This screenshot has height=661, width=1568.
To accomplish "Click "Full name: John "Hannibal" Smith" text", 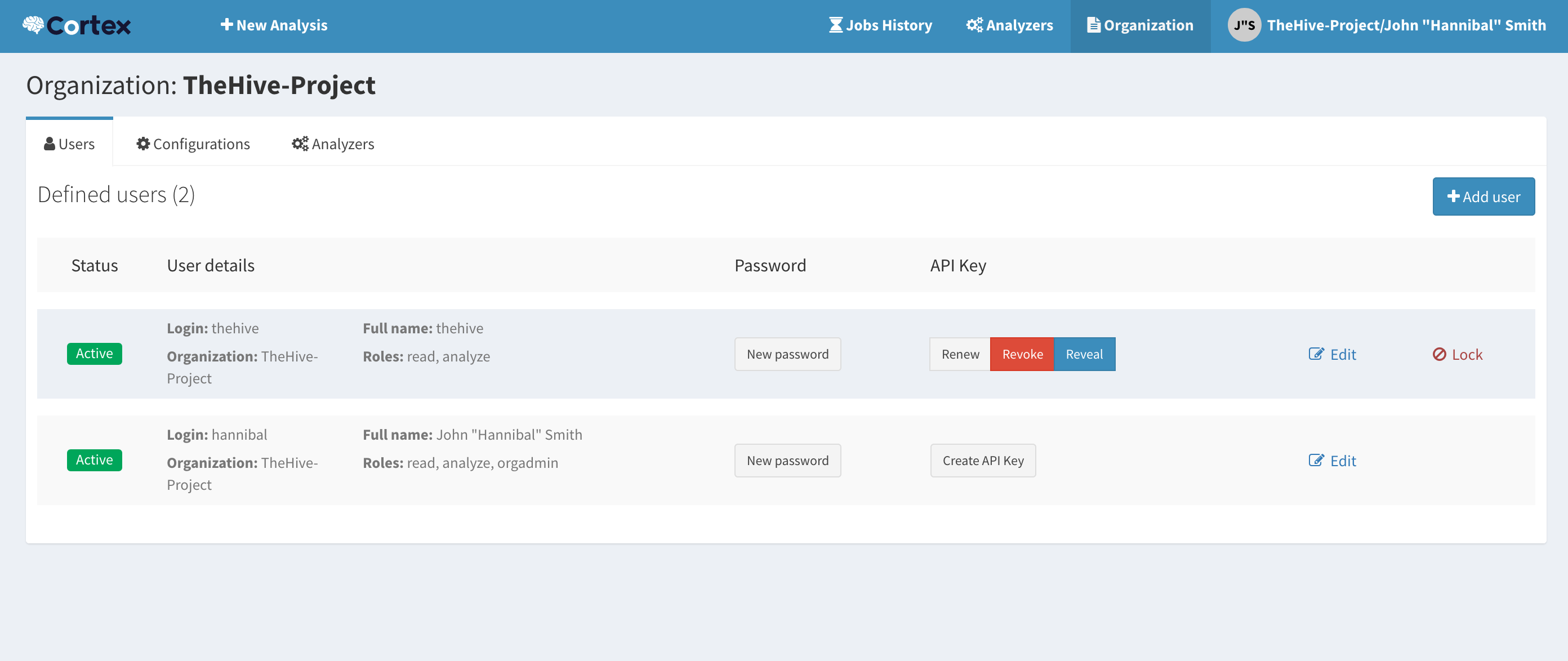I will [x=473, y=435].
